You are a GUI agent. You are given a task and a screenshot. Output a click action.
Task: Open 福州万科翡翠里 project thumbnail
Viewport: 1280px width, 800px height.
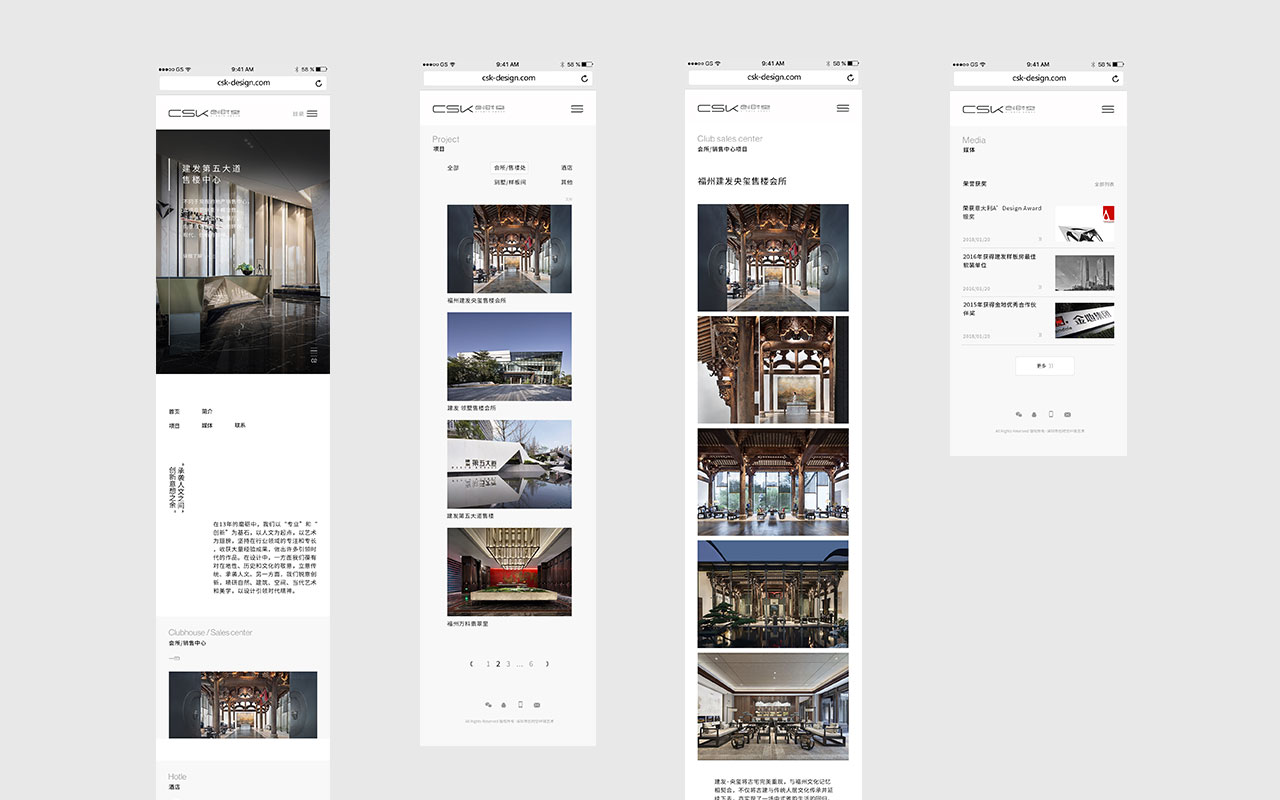[509, 572]
